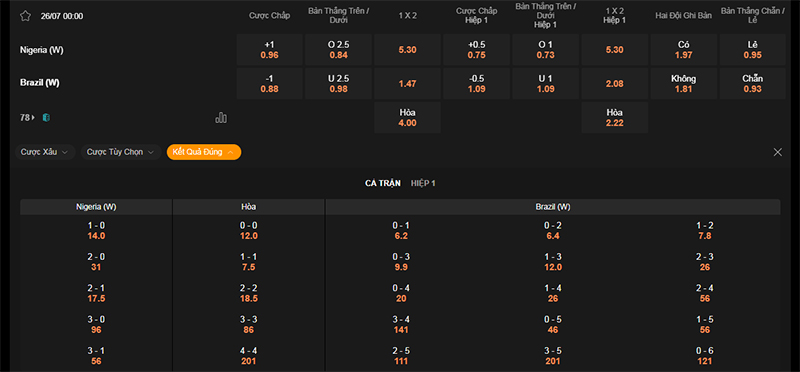Pick draw score 2 - 2 at 18.5

[x=248, y=293]
